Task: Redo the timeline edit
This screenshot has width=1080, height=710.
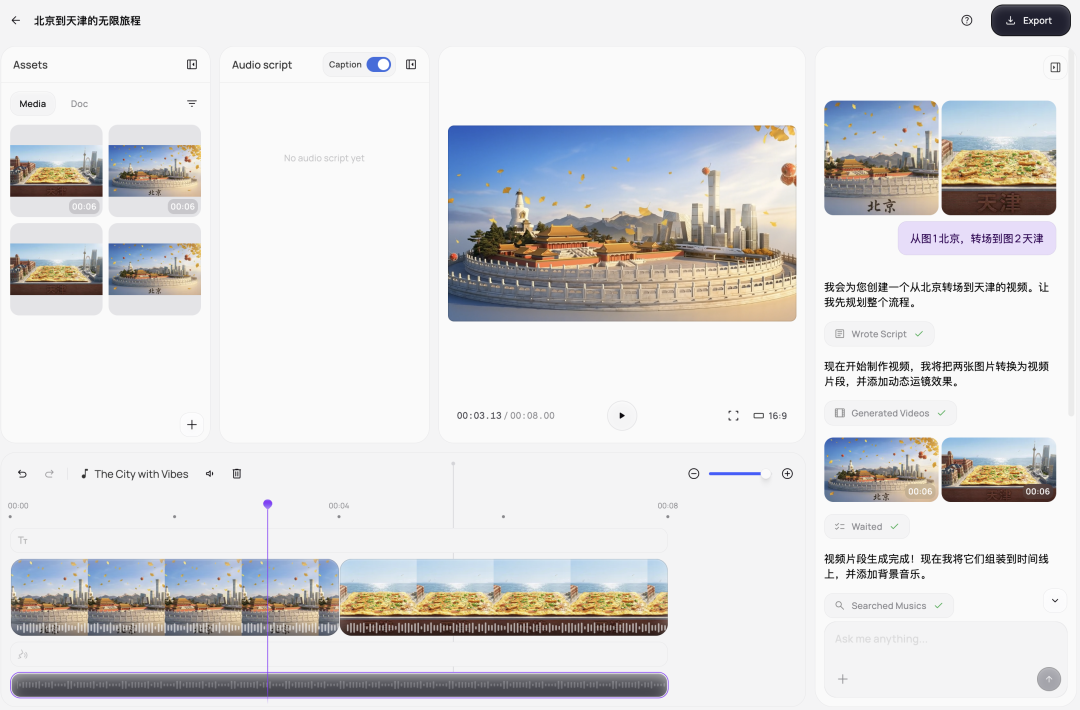Action: coord(50,474)
